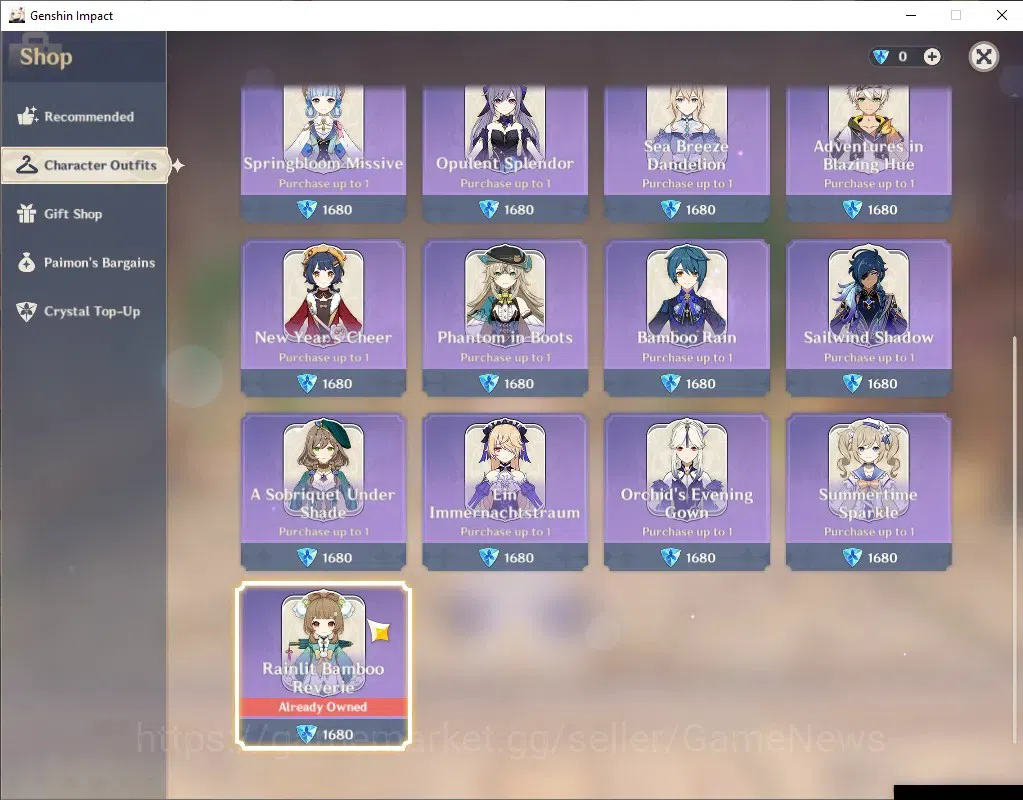Click the 1680 price under Rainlit Bamboo Reverie
The image size is (1023, 800).
[338, 735]
